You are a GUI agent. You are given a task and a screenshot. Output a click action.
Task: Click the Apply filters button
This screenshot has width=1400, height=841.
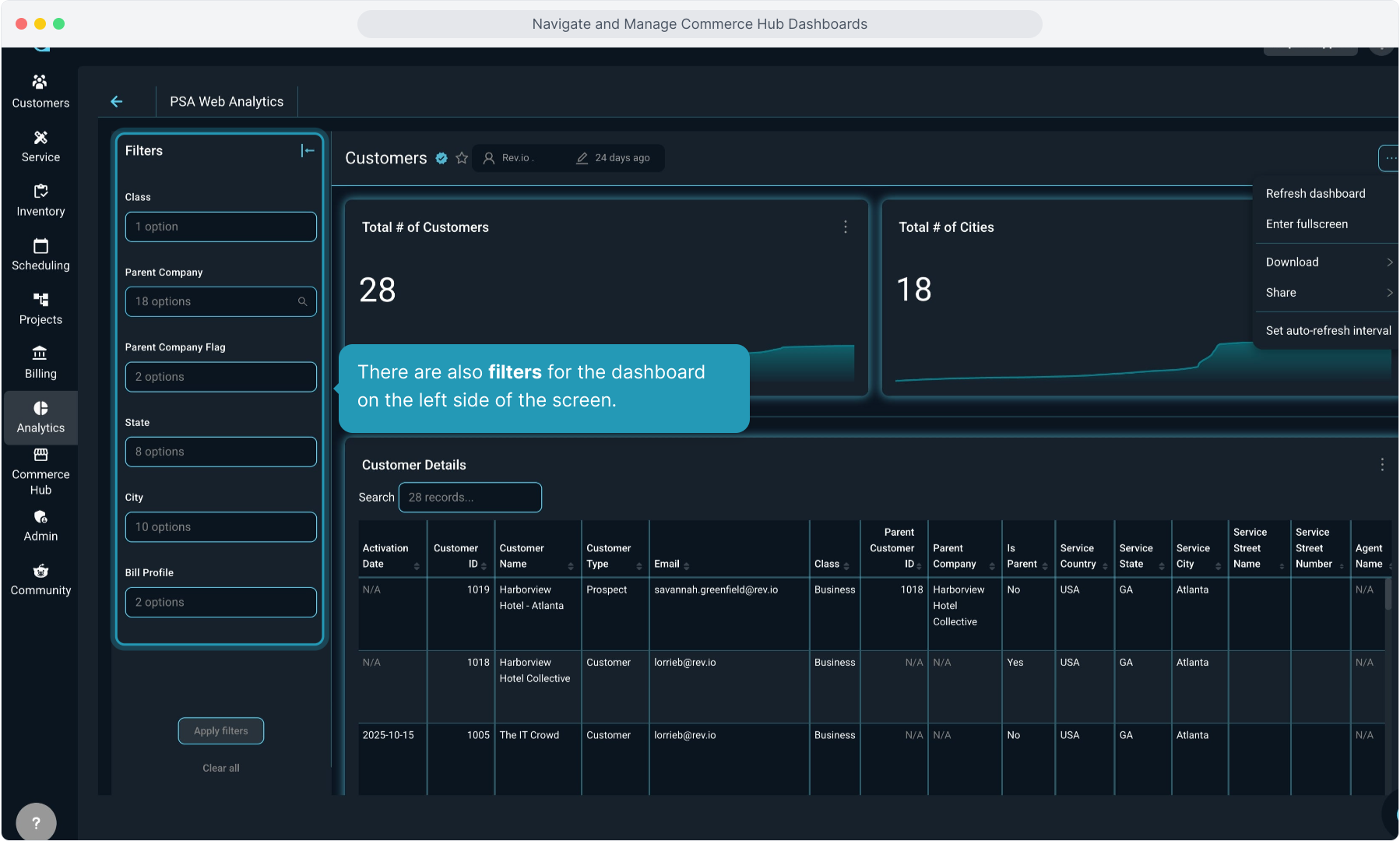[221, 730]
